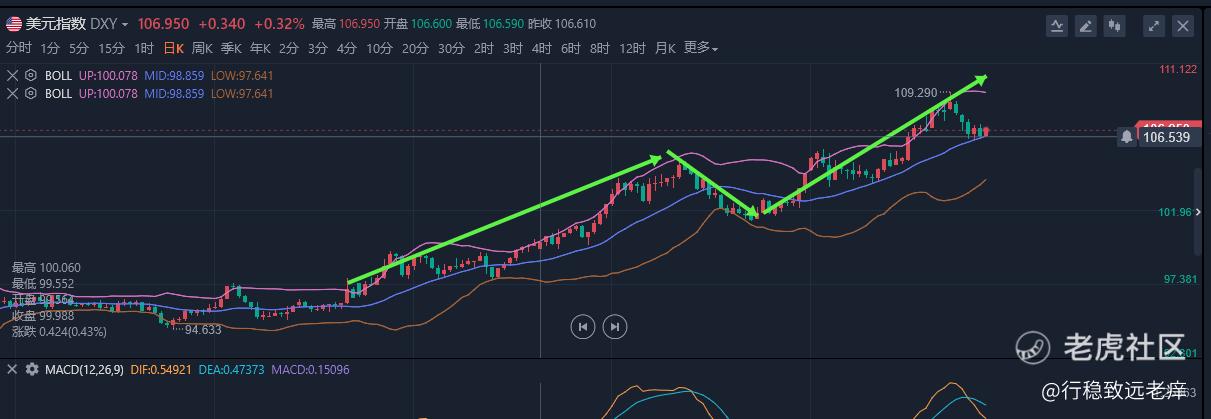
Task: Click the 开盘 106.600 open value
Action: [x=420, y=23]
